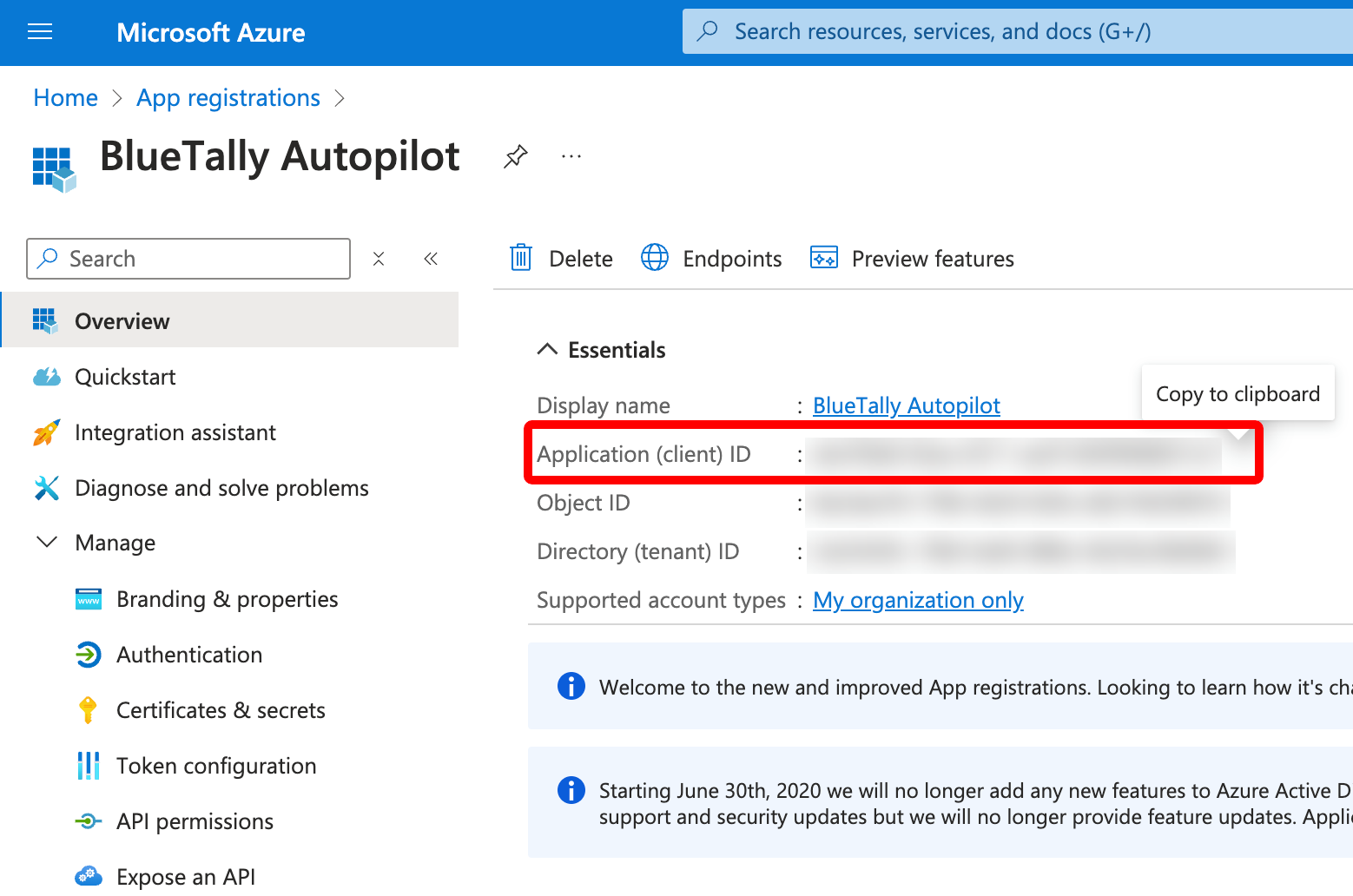
Task: Go to App registrations breadcrumb
Action: pos(228,98)
